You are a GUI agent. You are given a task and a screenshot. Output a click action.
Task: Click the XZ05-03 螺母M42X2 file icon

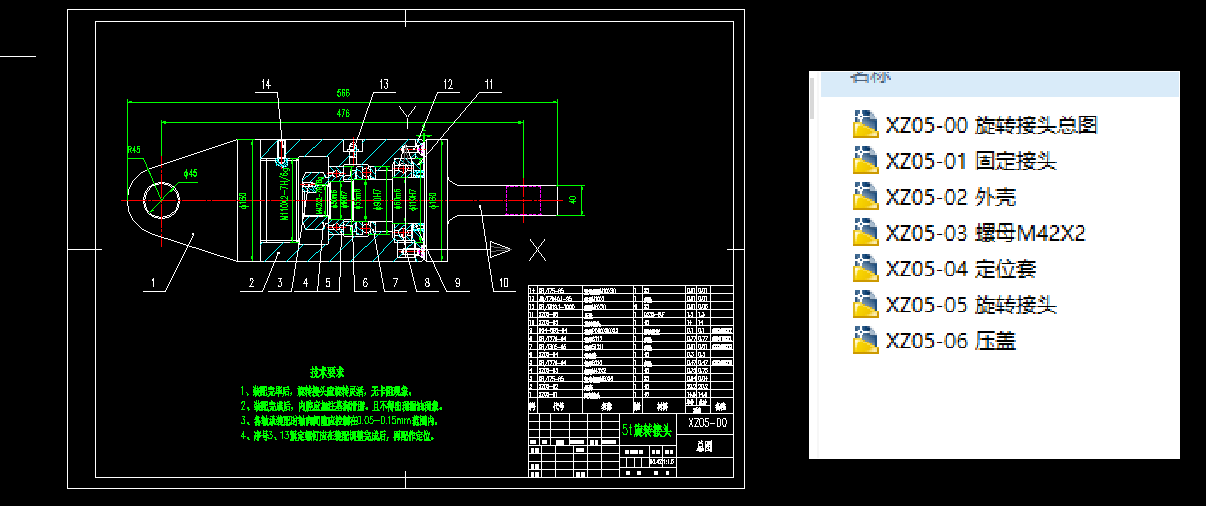pyautogui.click(x=862, y=233)
